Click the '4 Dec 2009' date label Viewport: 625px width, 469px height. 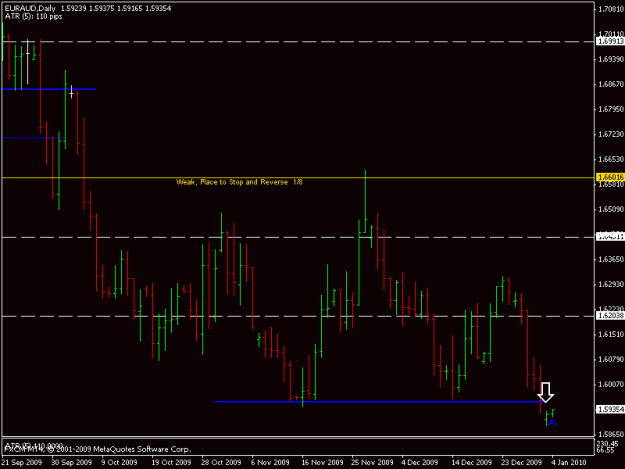pos(420,462)
